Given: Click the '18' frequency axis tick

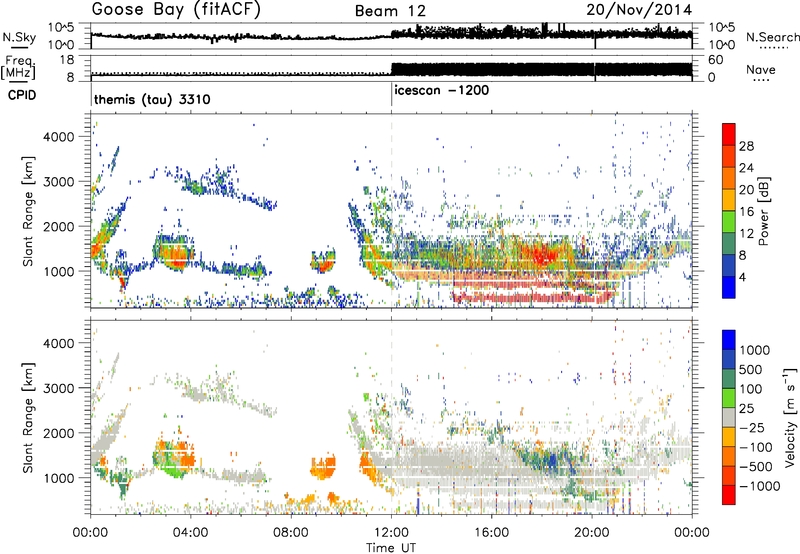Looking at the screenshot, I should click(67, 59).
